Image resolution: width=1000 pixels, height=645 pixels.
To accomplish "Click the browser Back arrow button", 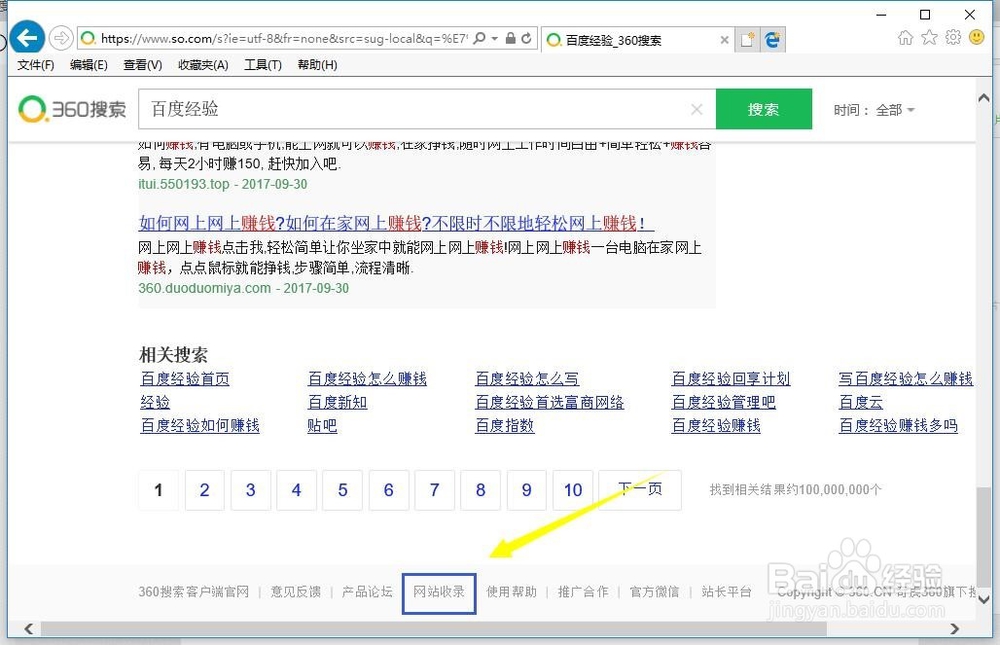I will [x=27, y=38].
